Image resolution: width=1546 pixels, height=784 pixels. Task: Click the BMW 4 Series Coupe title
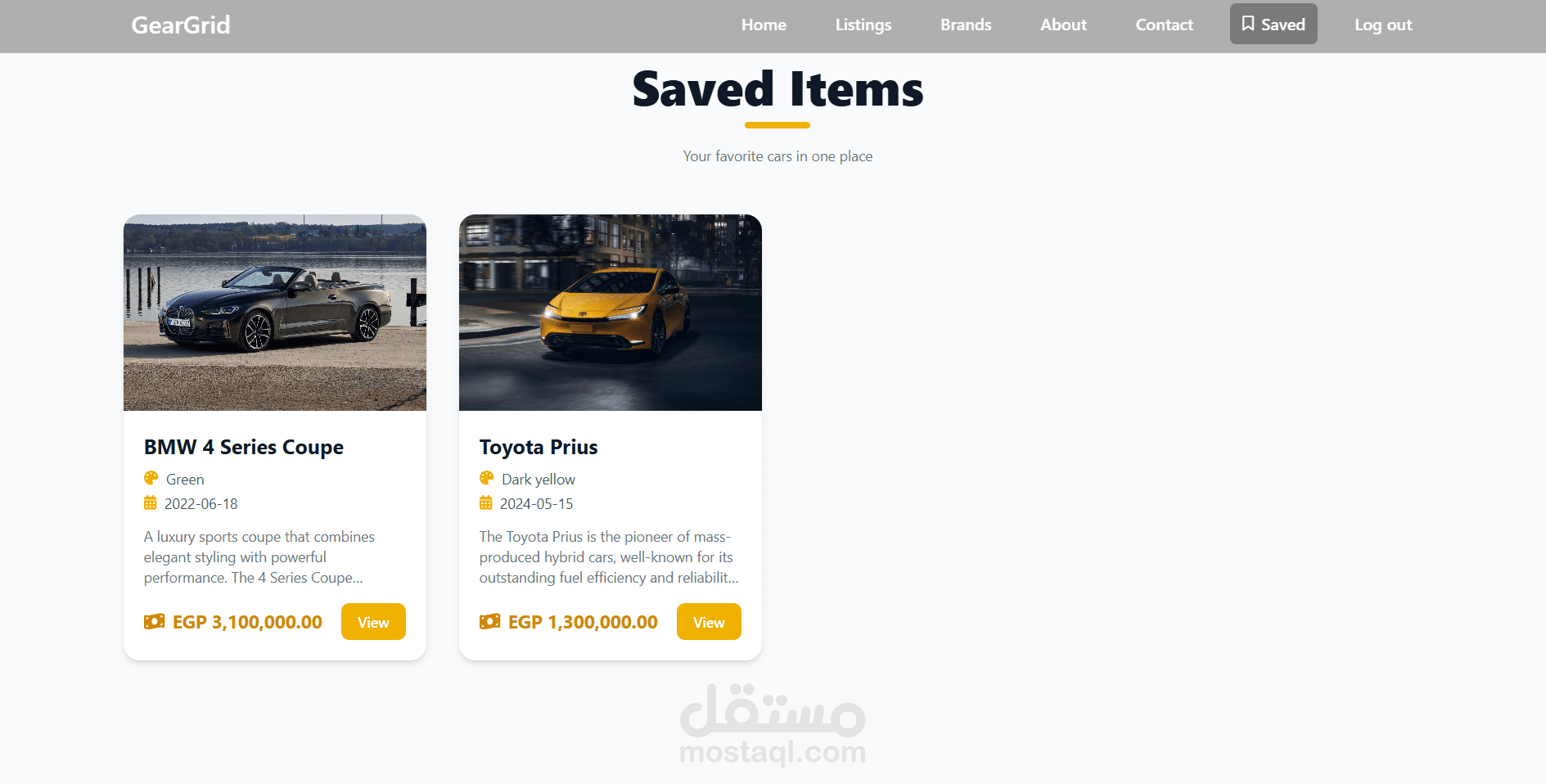244,448
